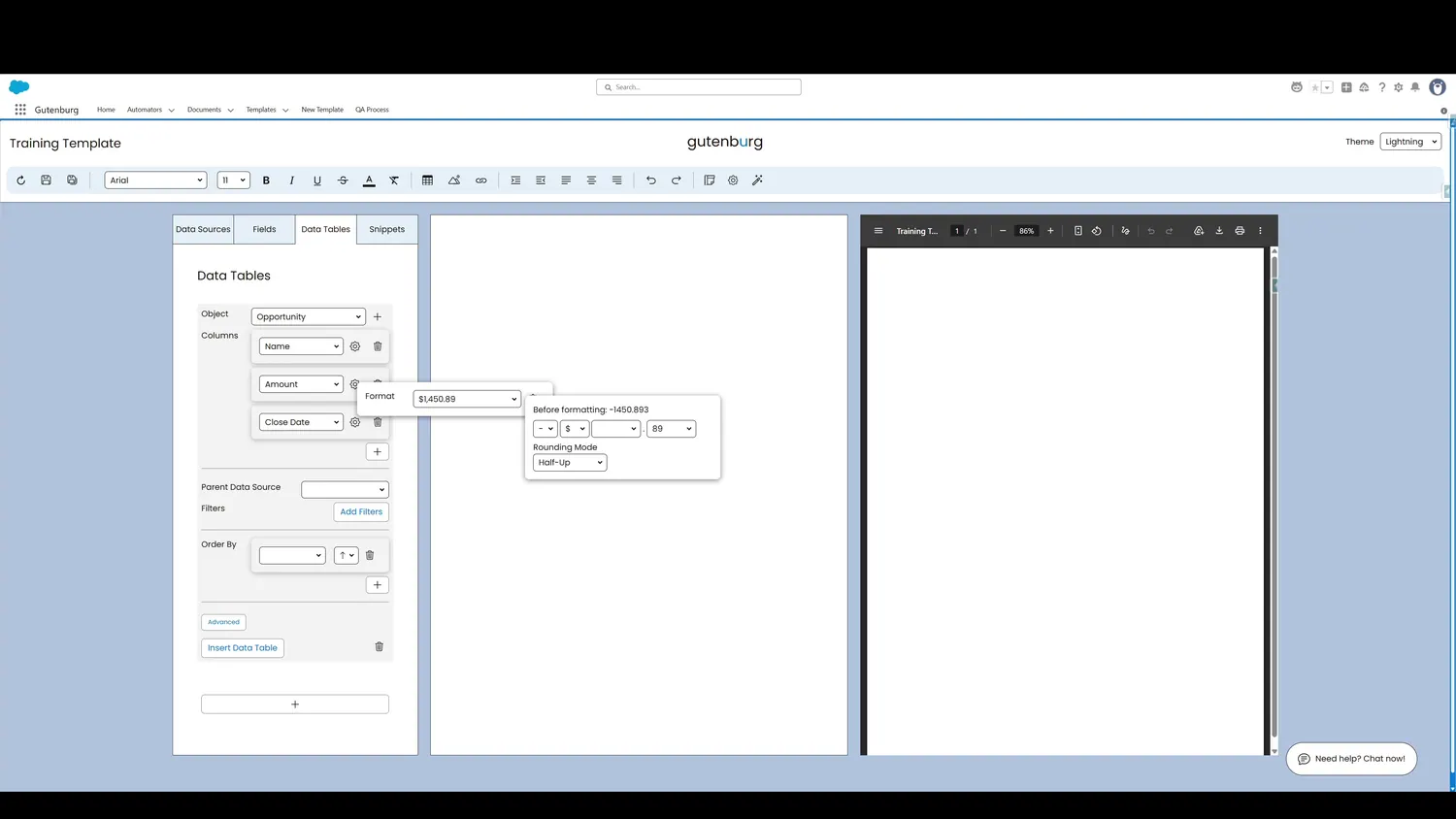Click the insert link icon
The height and width of the screenshot is (819, 1456).
tap(480, 180)
